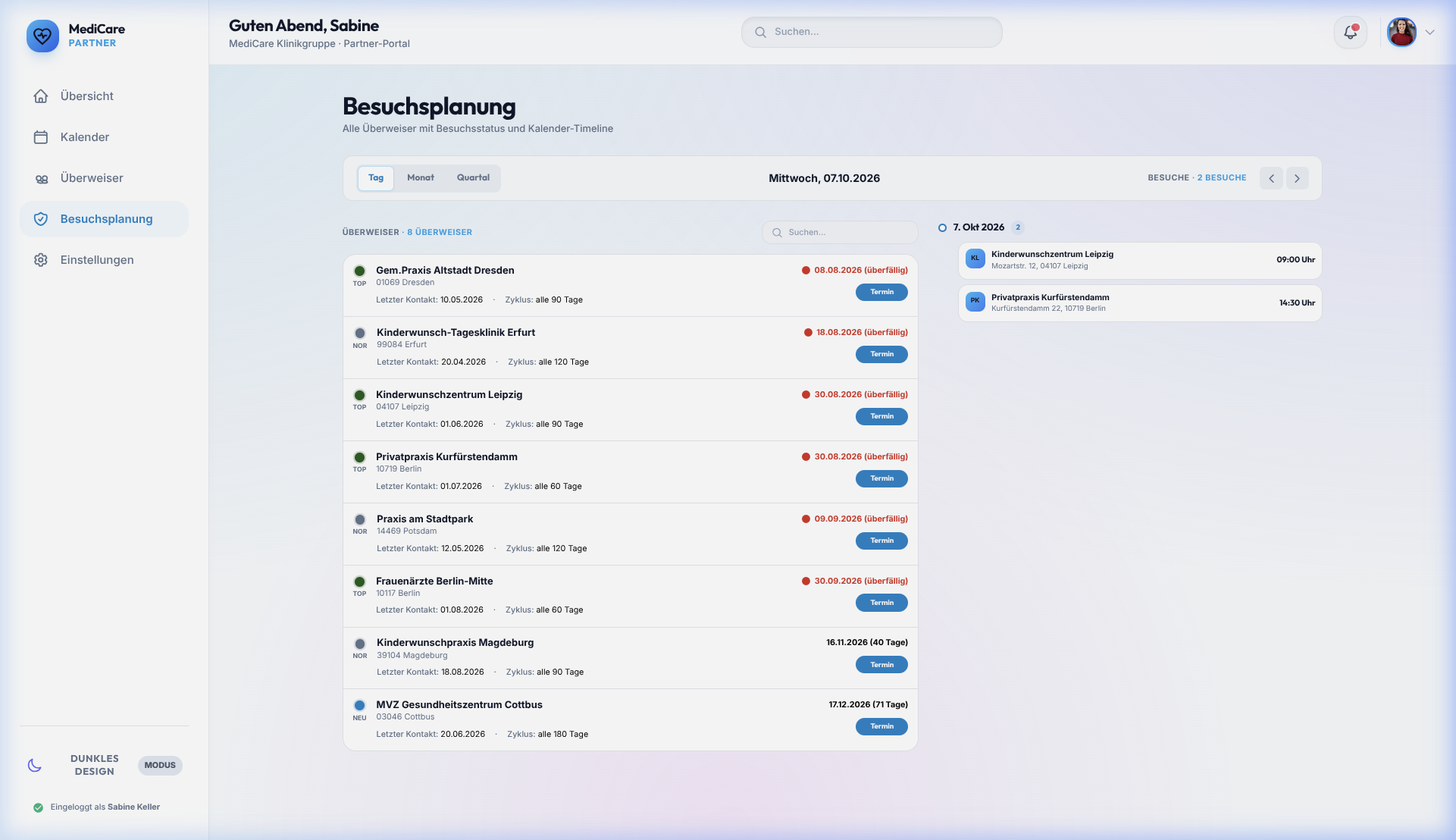Click the KL badge for Kinderwunschzentrum Leipzig visit
This screenshot has width=1456, height=840.
click(975, 259)
